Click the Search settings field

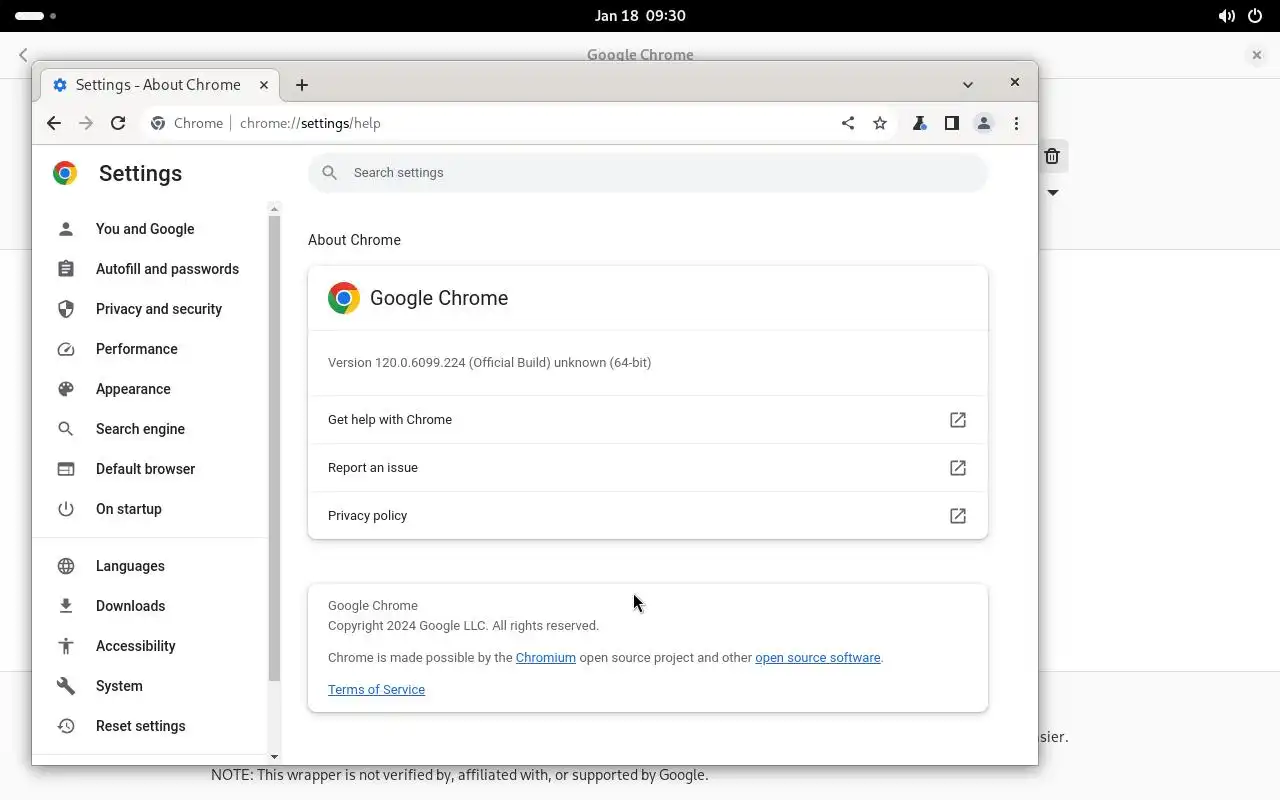click(648, 173)
